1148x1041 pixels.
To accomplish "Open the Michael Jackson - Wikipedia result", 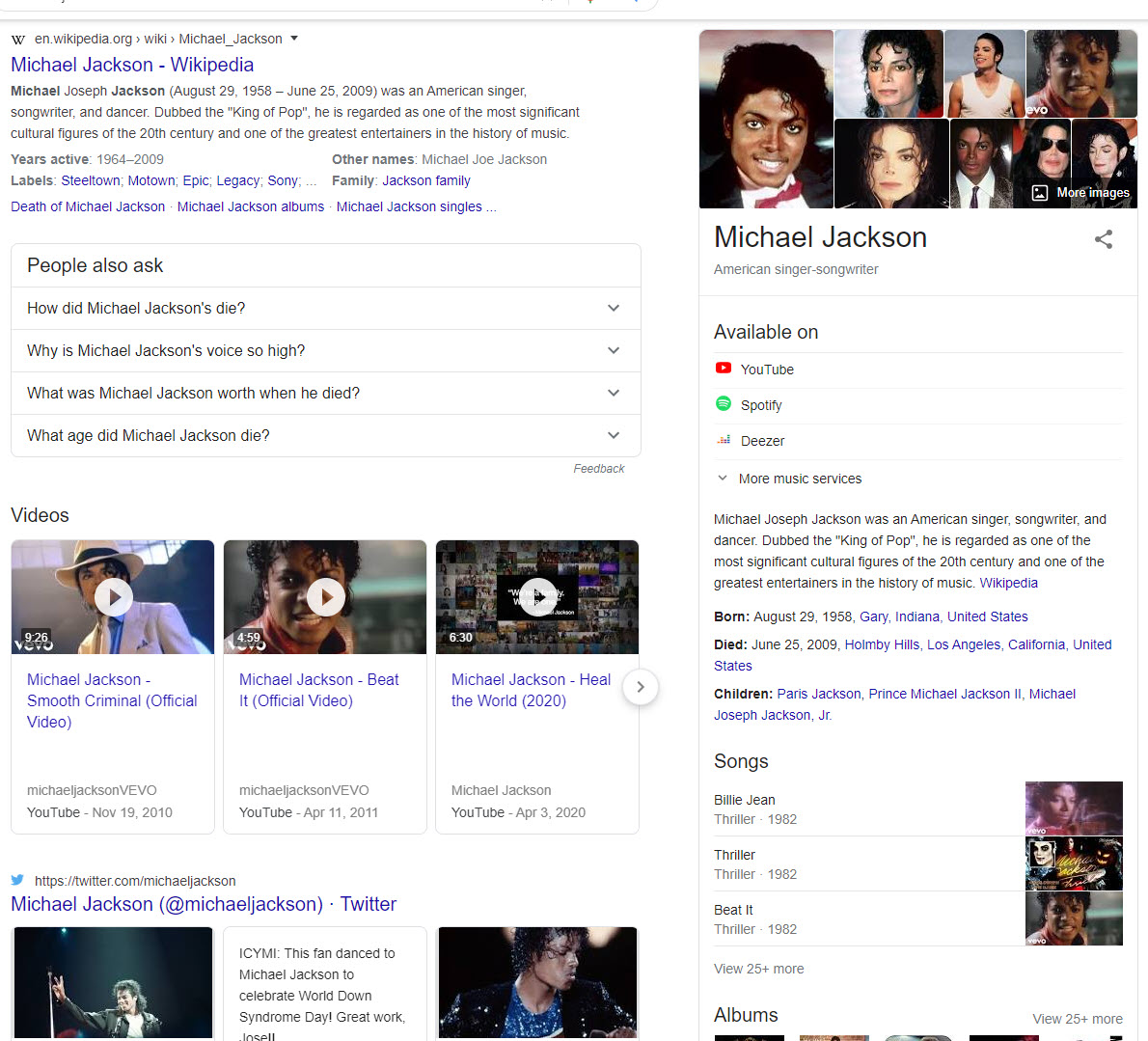I will pos(132,65).
